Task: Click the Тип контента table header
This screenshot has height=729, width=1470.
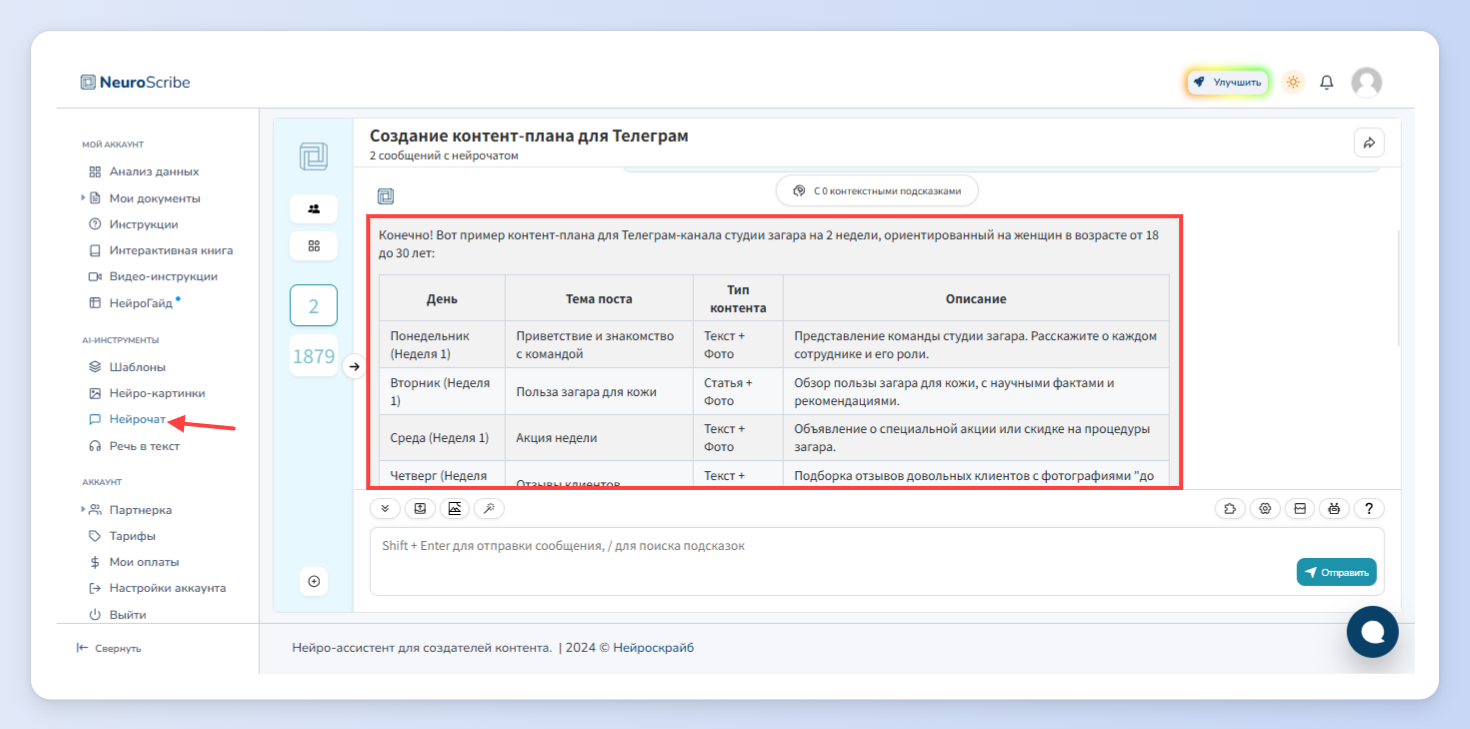Action: 738,299
